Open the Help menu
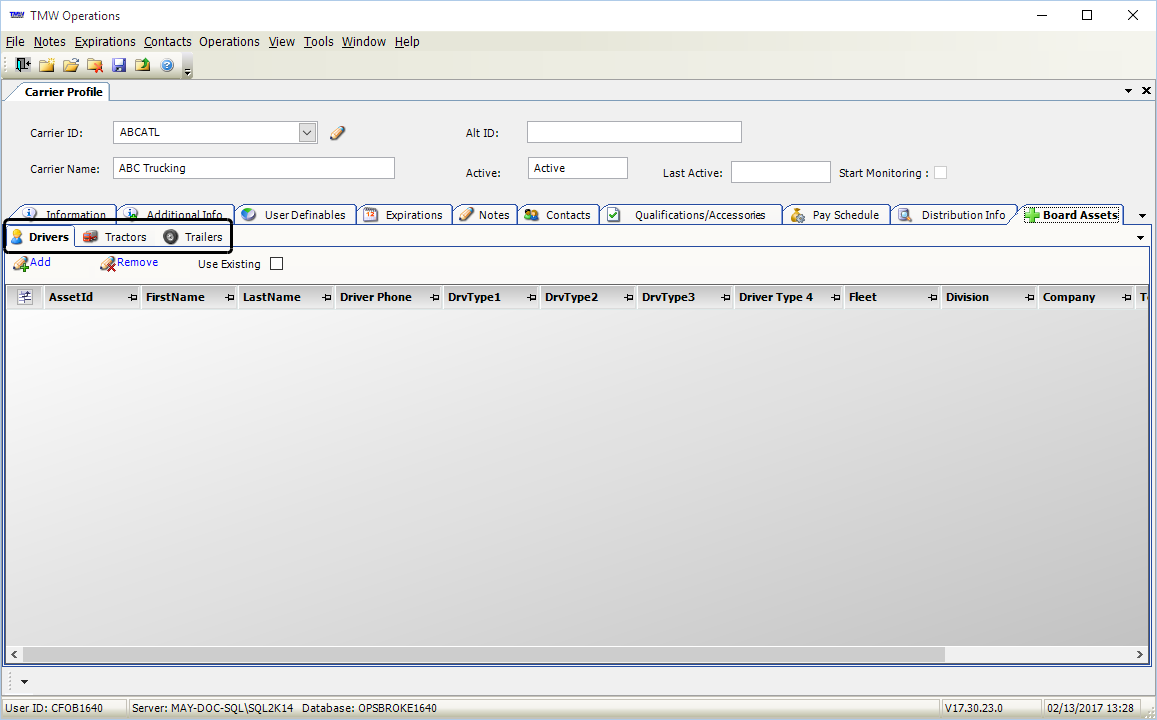Screen dimensions: 1157x720 (407, 42)
